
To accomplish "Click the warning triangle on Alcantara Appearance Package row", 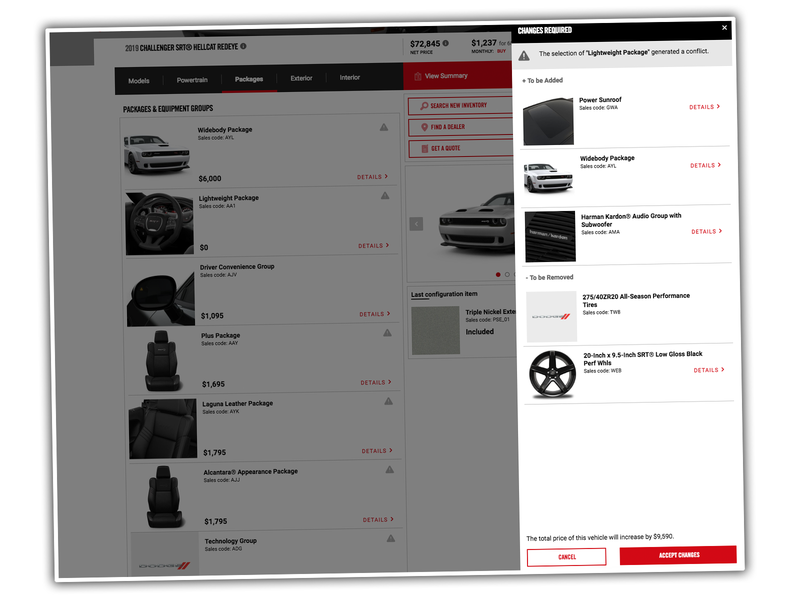I will point(389,469).
